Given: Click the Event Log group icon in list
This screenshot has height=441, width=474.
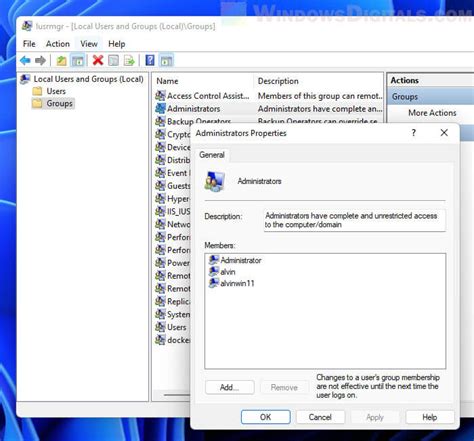Looking at the screenshot, I should point(160,173).
